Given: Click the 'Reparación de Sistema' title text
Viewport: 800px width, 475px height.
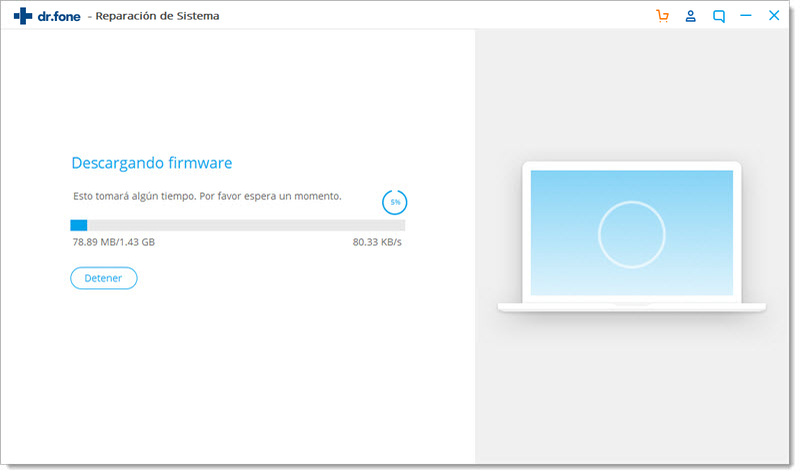Looking at the screenshot, I should coord(157,16).
